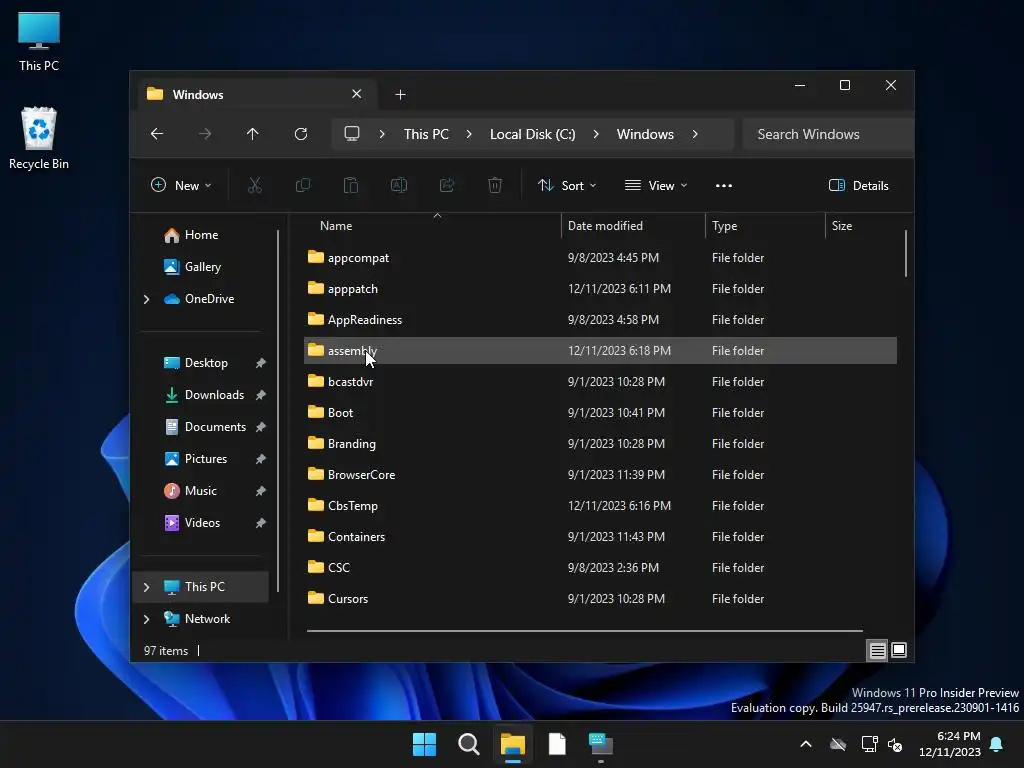Expand the This PC tree node in sidebar
The width and height of the screenshot is (1024, 768).
coord(146,587)
